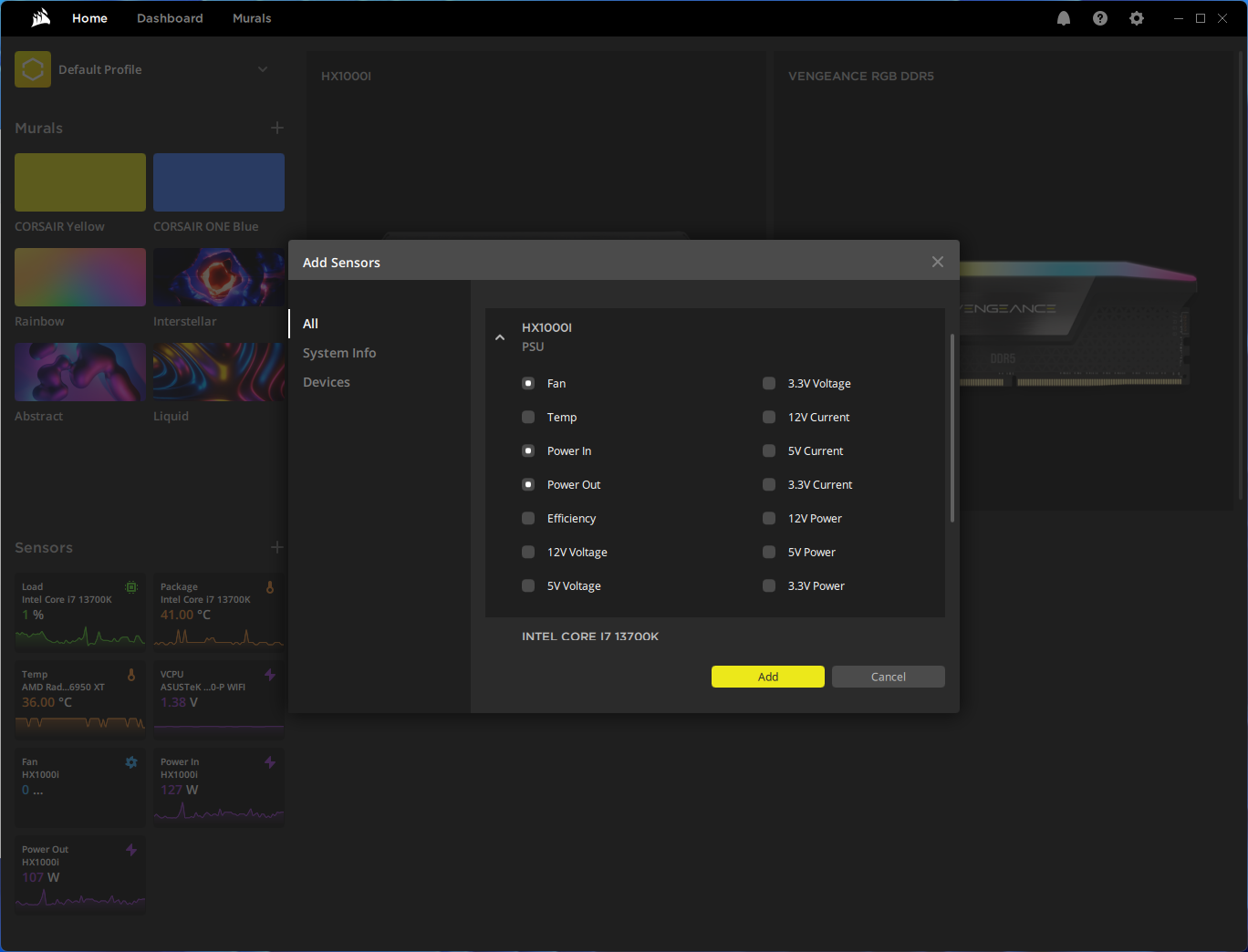Click the Add Sensors list scrollbar
Screen dimensions: 1248x952
952,429
